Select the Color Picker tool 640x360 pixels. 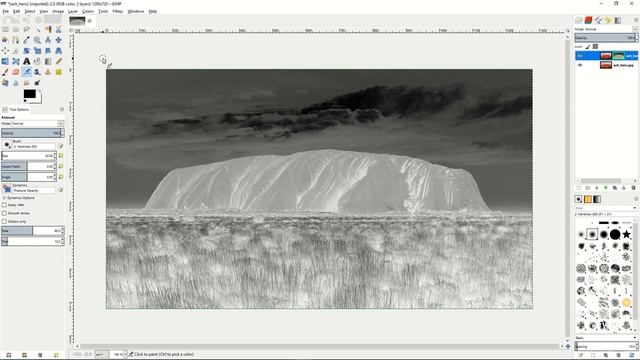[x=27, y=40]
